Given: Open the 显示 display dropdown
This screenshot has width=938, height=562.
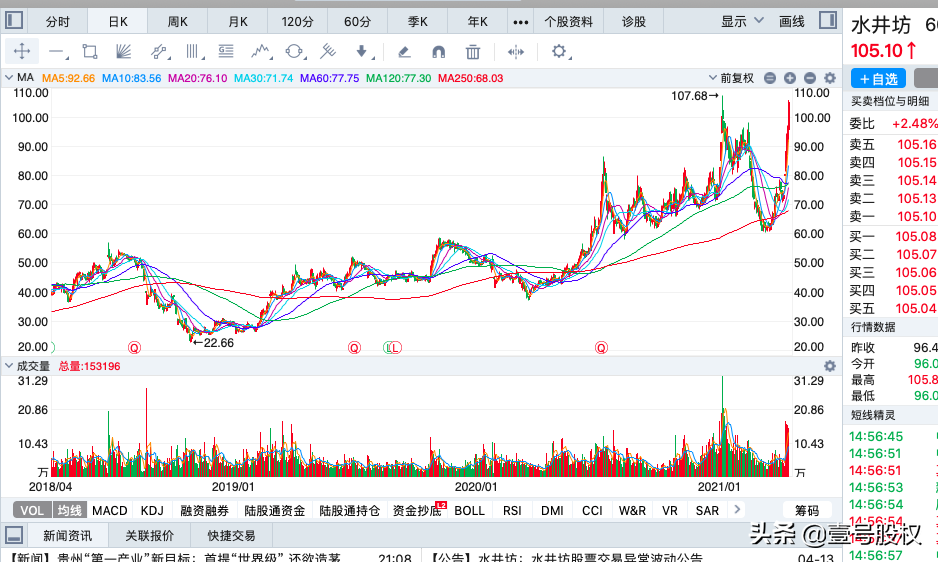Looking at the screenshot, I should point(742,22).
